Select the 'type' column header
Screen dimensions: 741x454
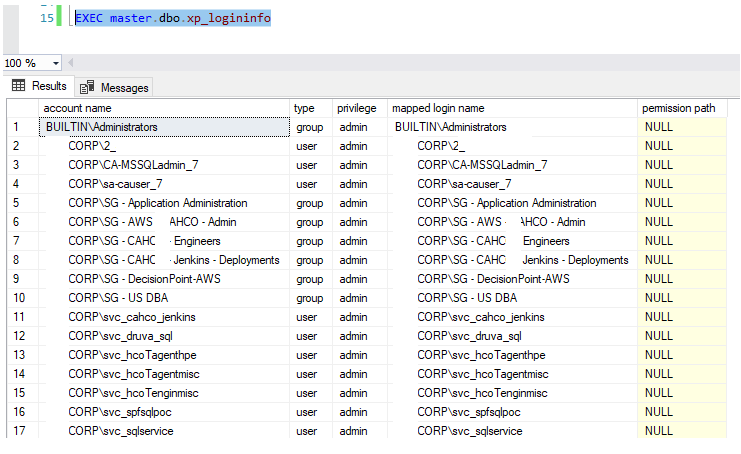tap(304, 108)
